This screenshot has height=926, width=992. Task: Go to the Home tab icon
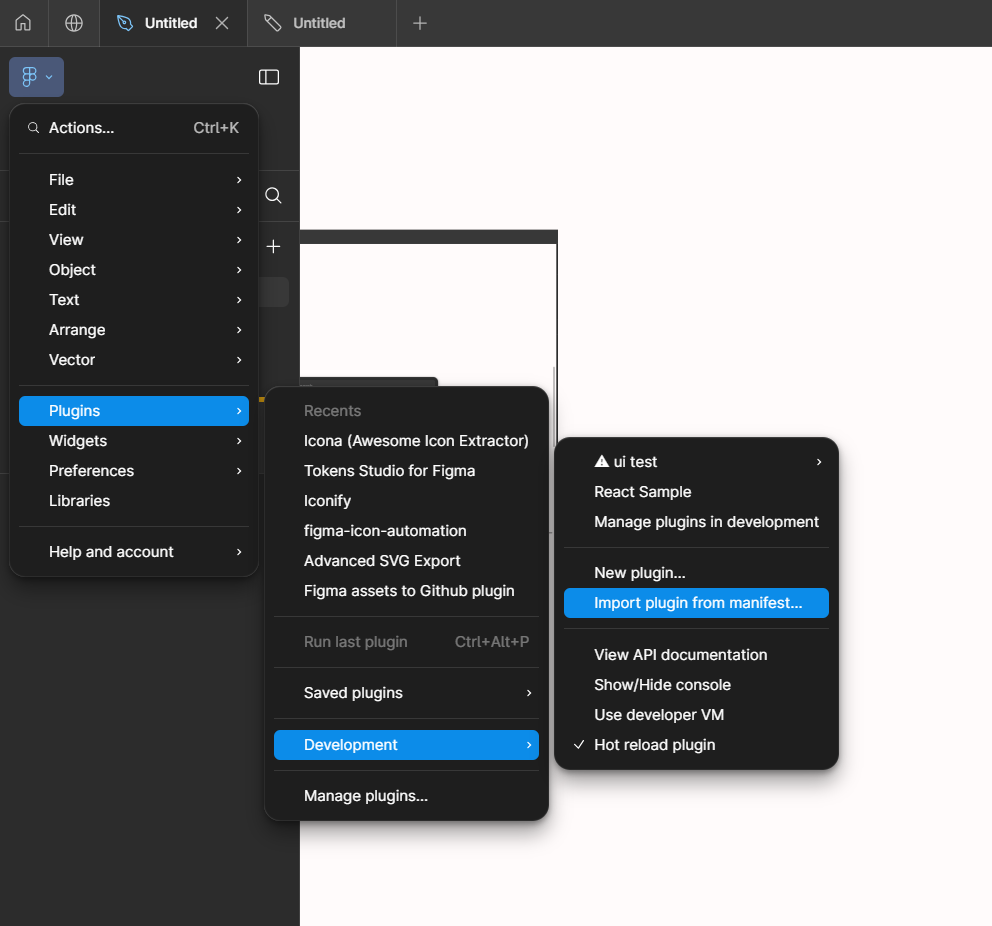pyautogui.click(x=23, y=23)
